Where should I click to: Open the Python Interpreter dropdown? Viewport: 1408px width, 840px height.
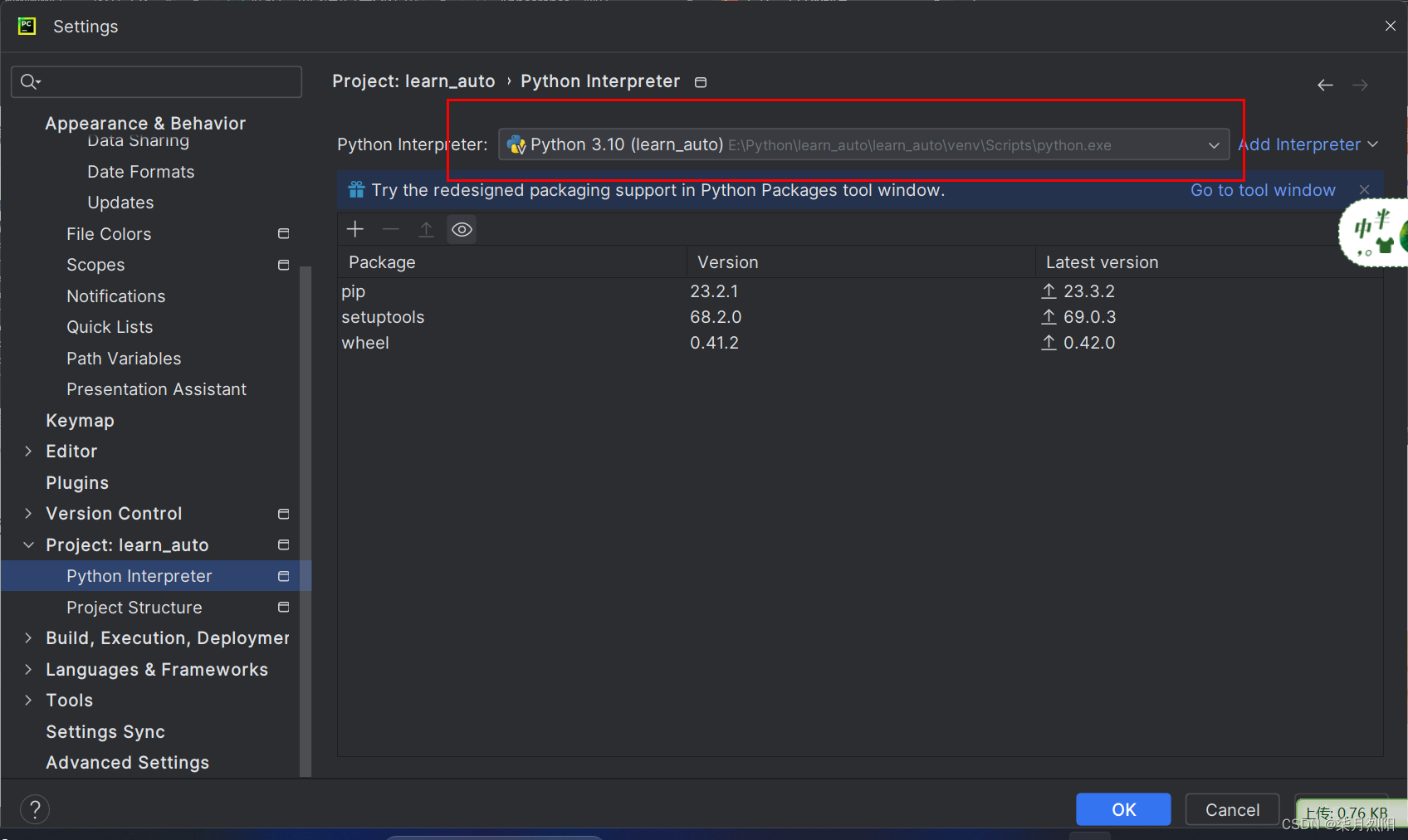[863, 144]
